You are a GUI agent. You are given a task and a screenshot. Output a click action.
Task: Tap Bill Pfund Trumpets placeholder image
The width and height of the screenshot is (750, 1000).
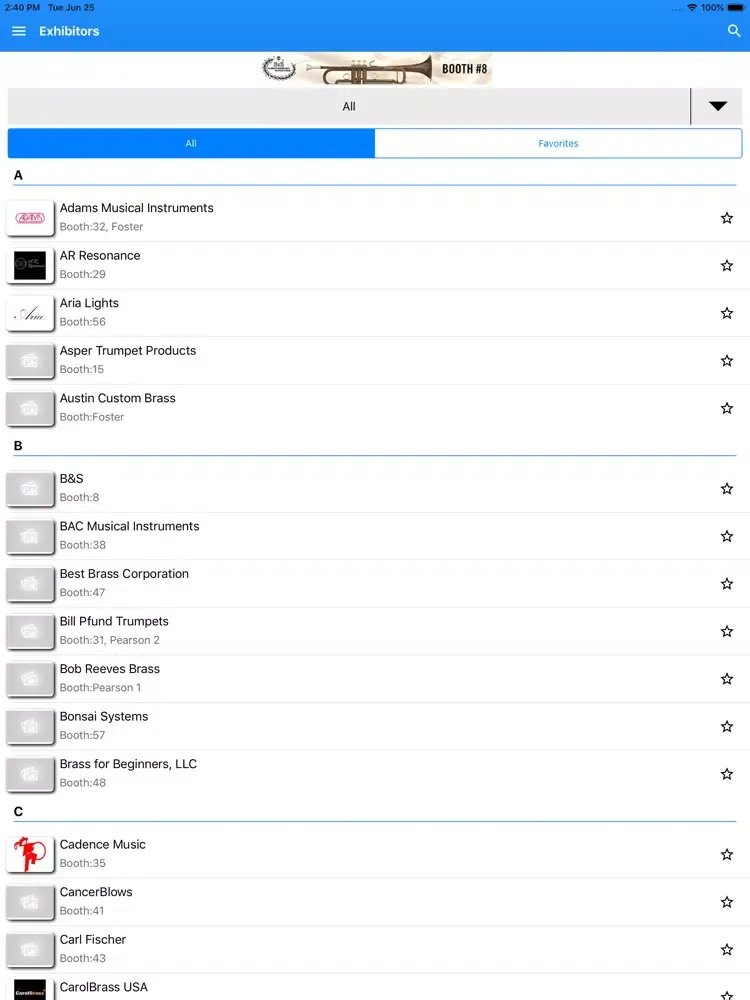(30, 631)
